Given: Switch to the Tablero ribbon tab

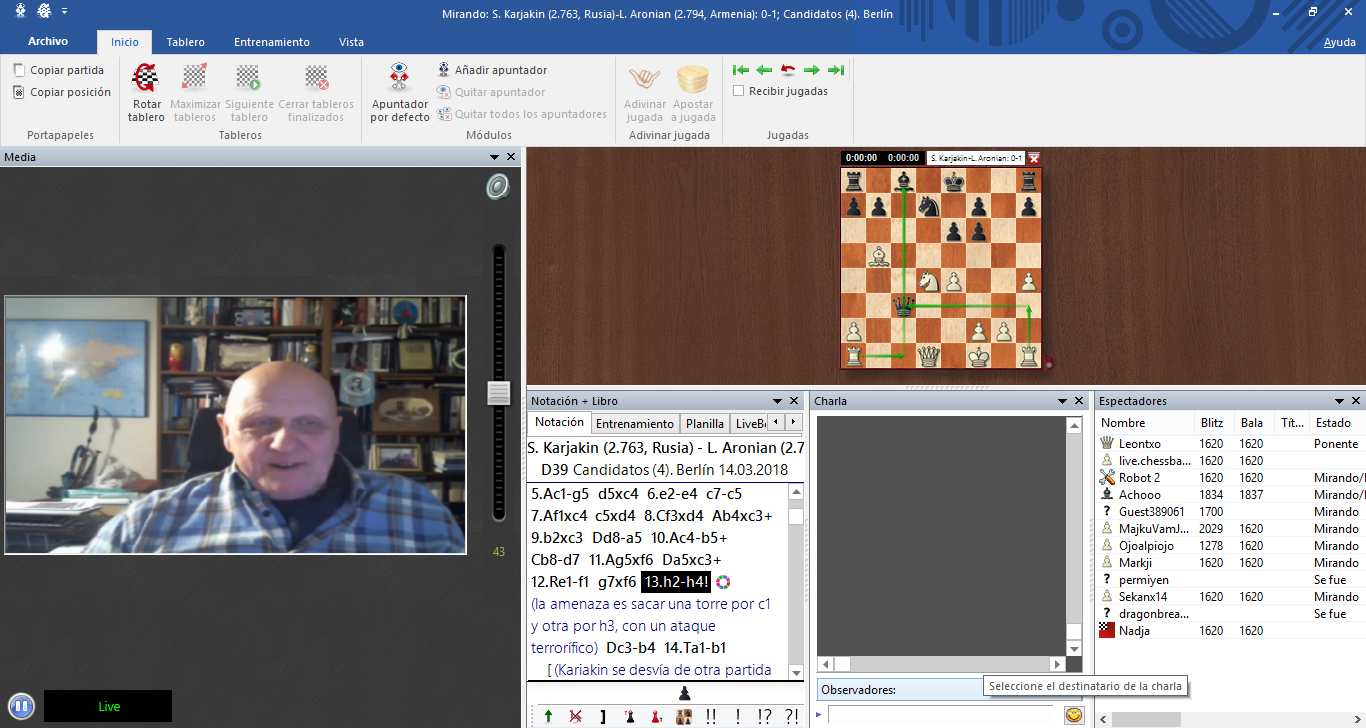Looking at the screenshot, I should point(185,42).
